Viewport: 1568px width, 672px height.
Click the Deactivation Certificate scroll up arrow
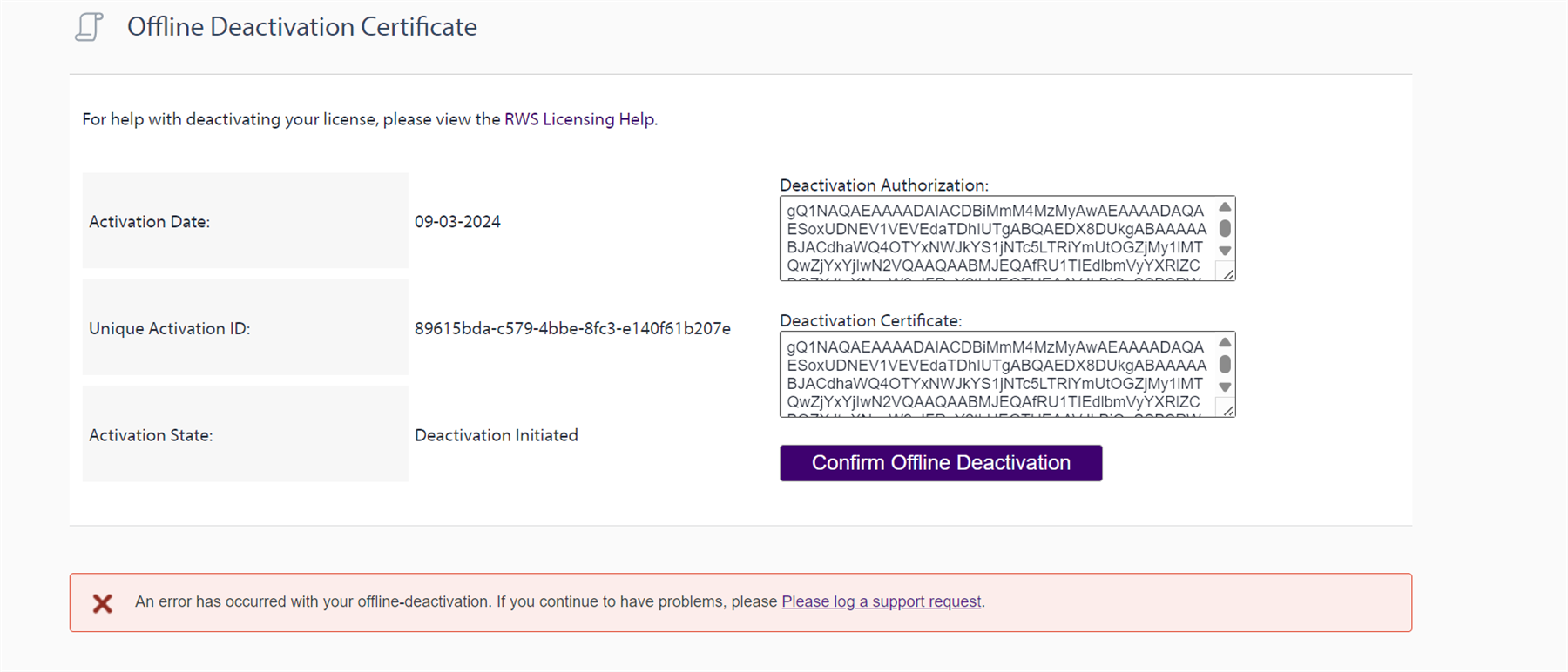pyautogui.click(x=1225, y=343)
